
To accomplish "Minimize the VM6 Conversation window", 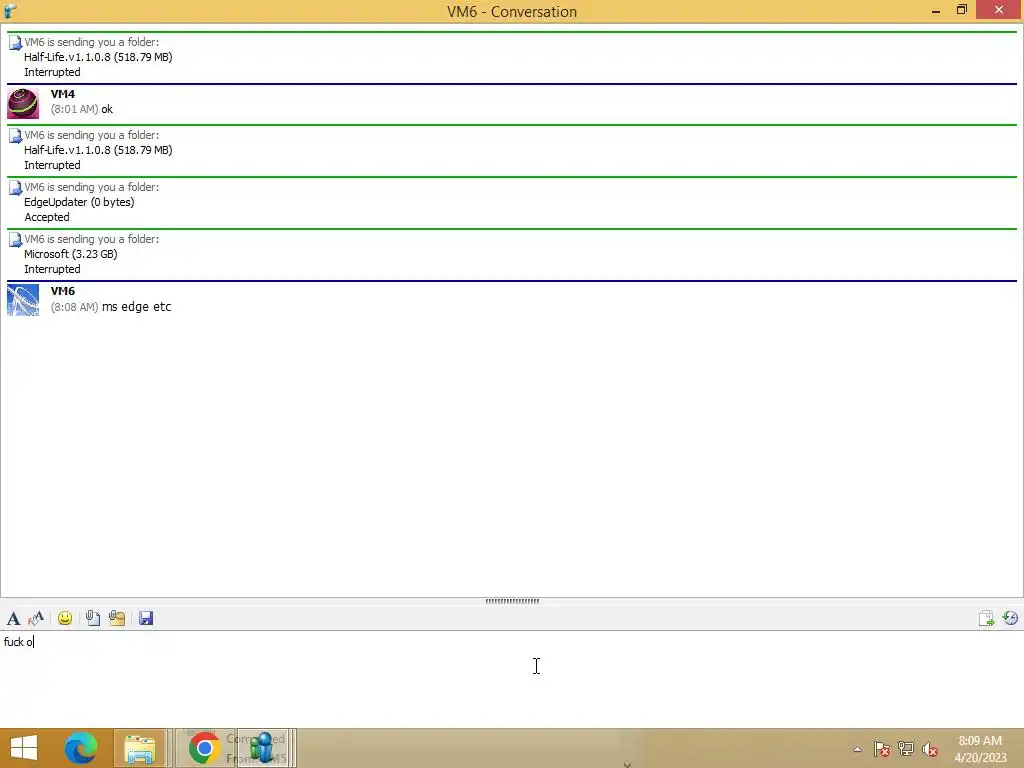I will [x=936, y=10].
